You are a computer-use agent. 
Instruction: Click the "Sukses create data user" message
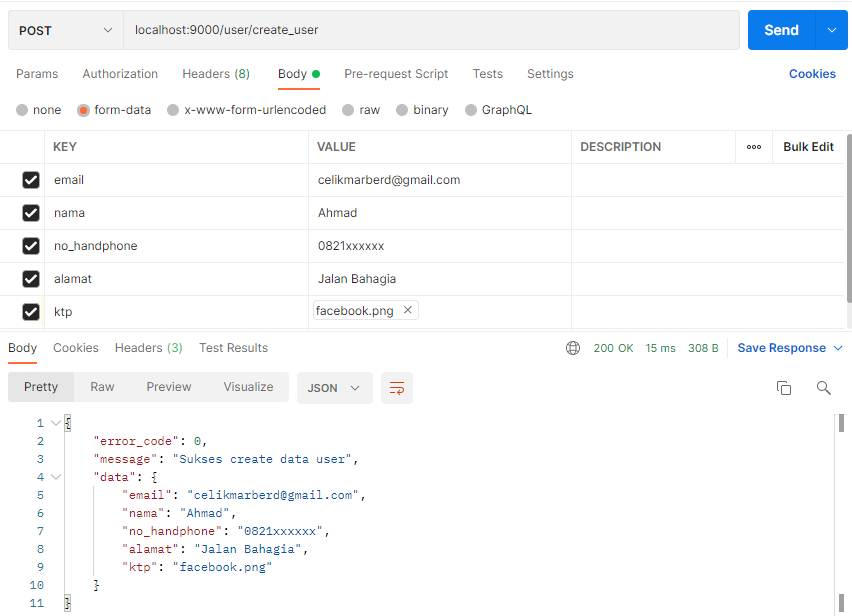(262, 459)
